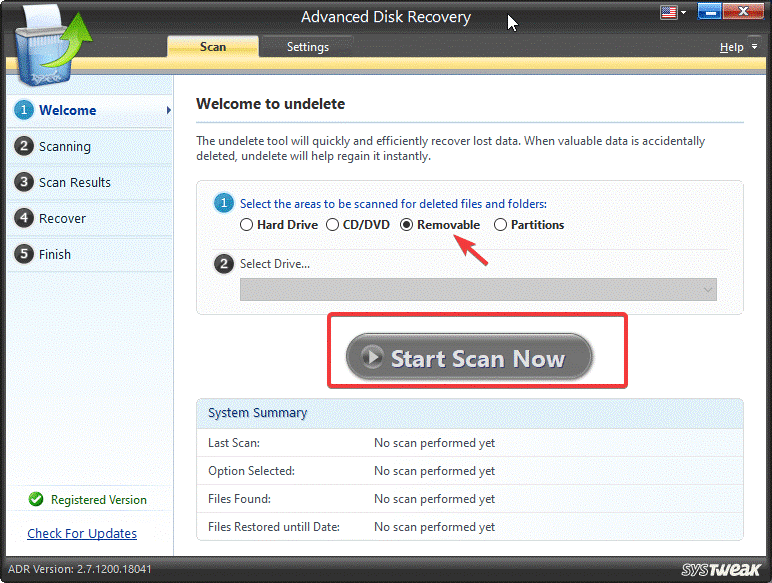Image resolution: width=772 pixels, height=583 pixels.
Task: Click the Files Restored untill Date value
Action: tap(434, 527)
